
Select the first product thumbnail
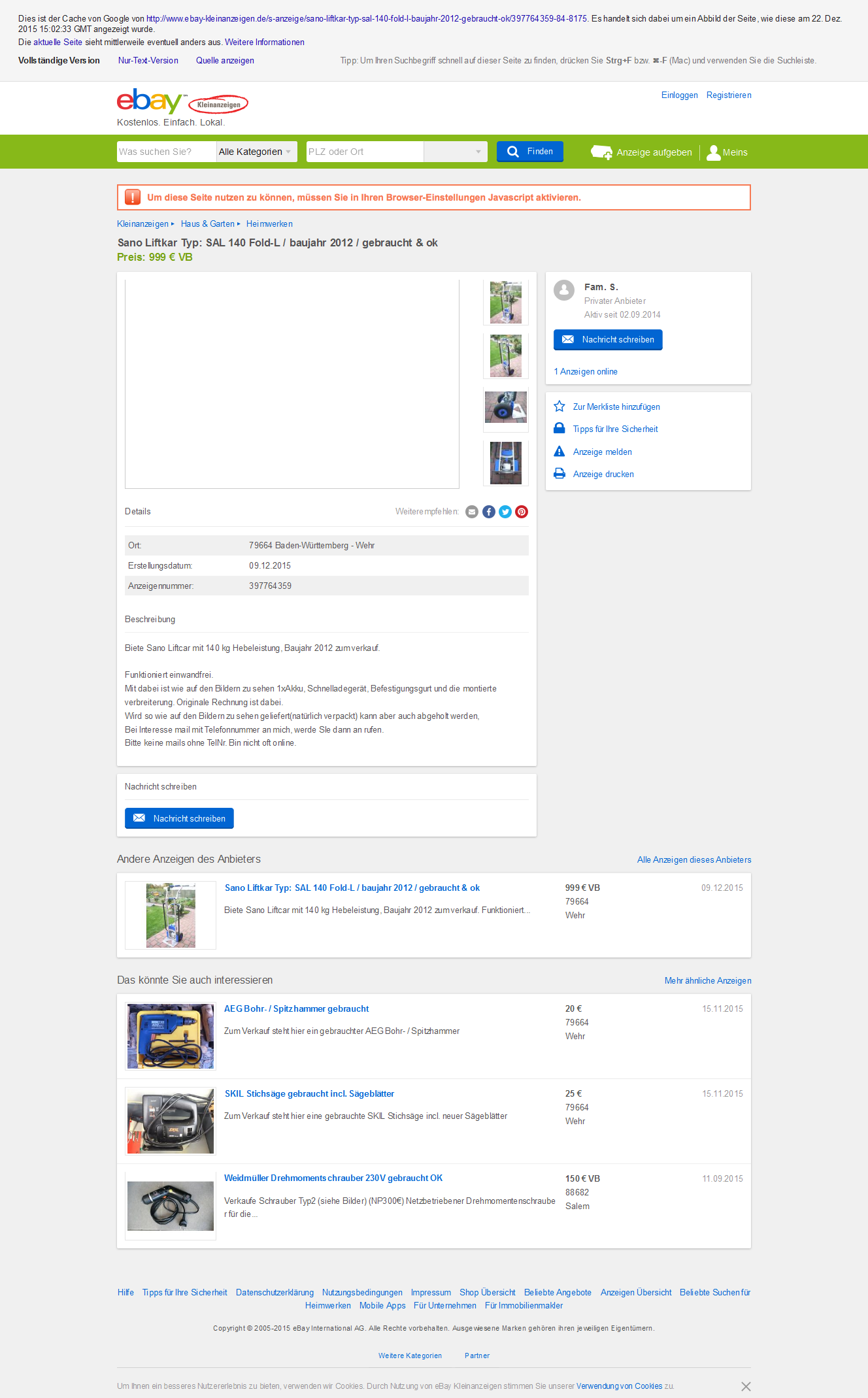click(506, 303)
